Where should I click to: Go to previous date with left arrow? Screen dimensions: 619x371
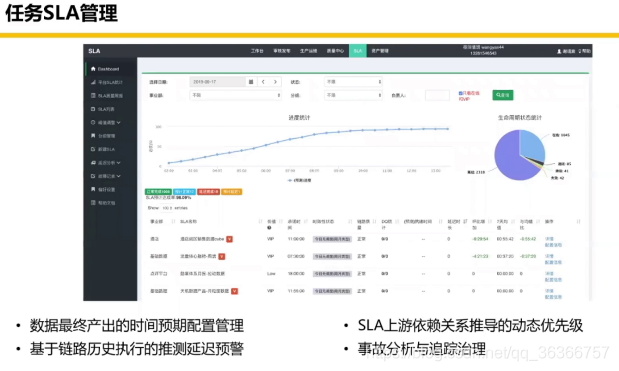pos(263,82)
